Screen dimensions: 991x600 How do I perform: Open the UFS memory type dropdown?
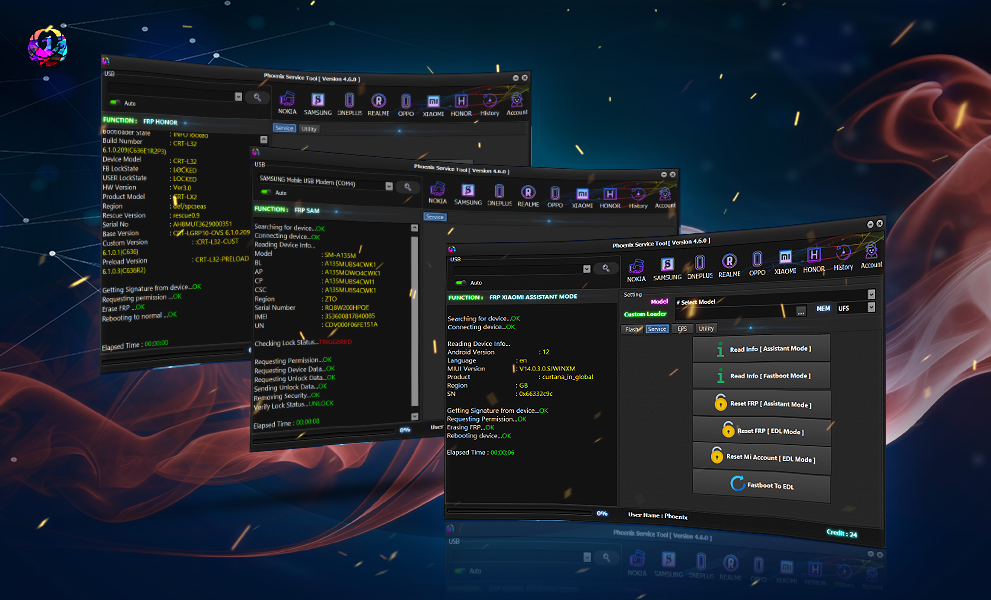(x=870, y=307)
